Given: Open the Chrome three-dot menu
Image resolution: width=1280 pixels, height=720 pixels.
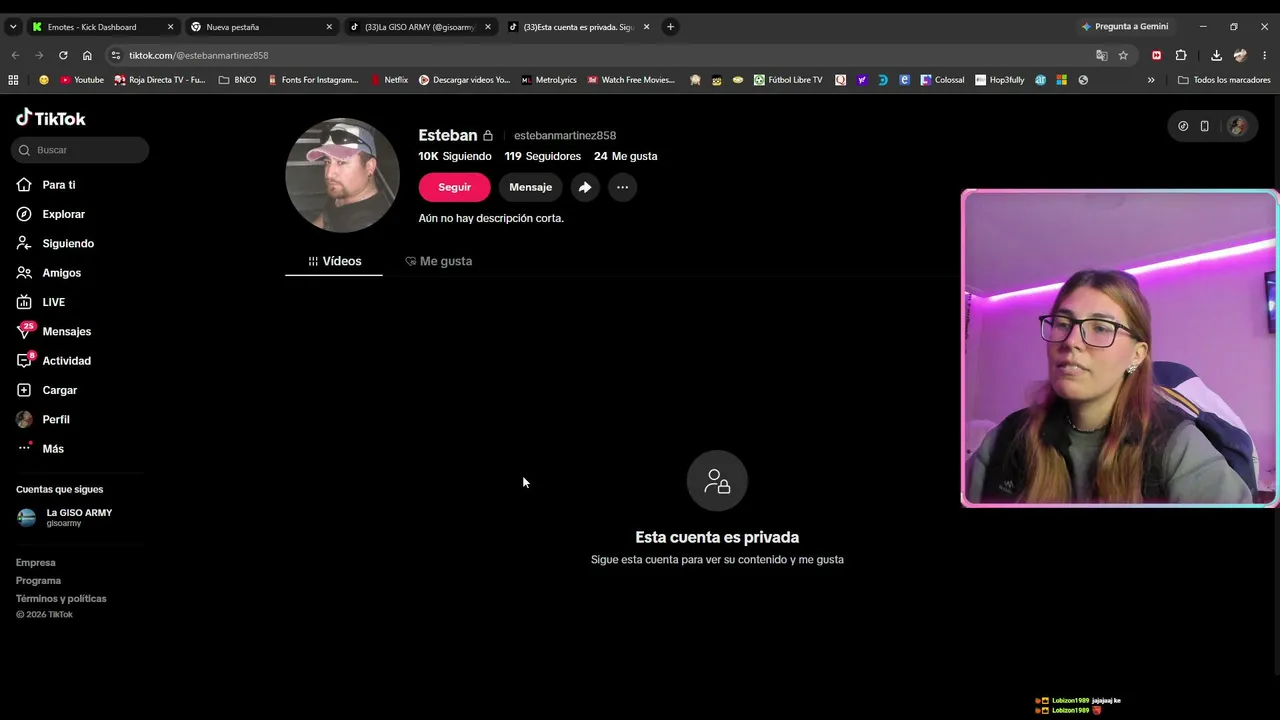Looking at the screenshot, I should tap(1265, 55).
